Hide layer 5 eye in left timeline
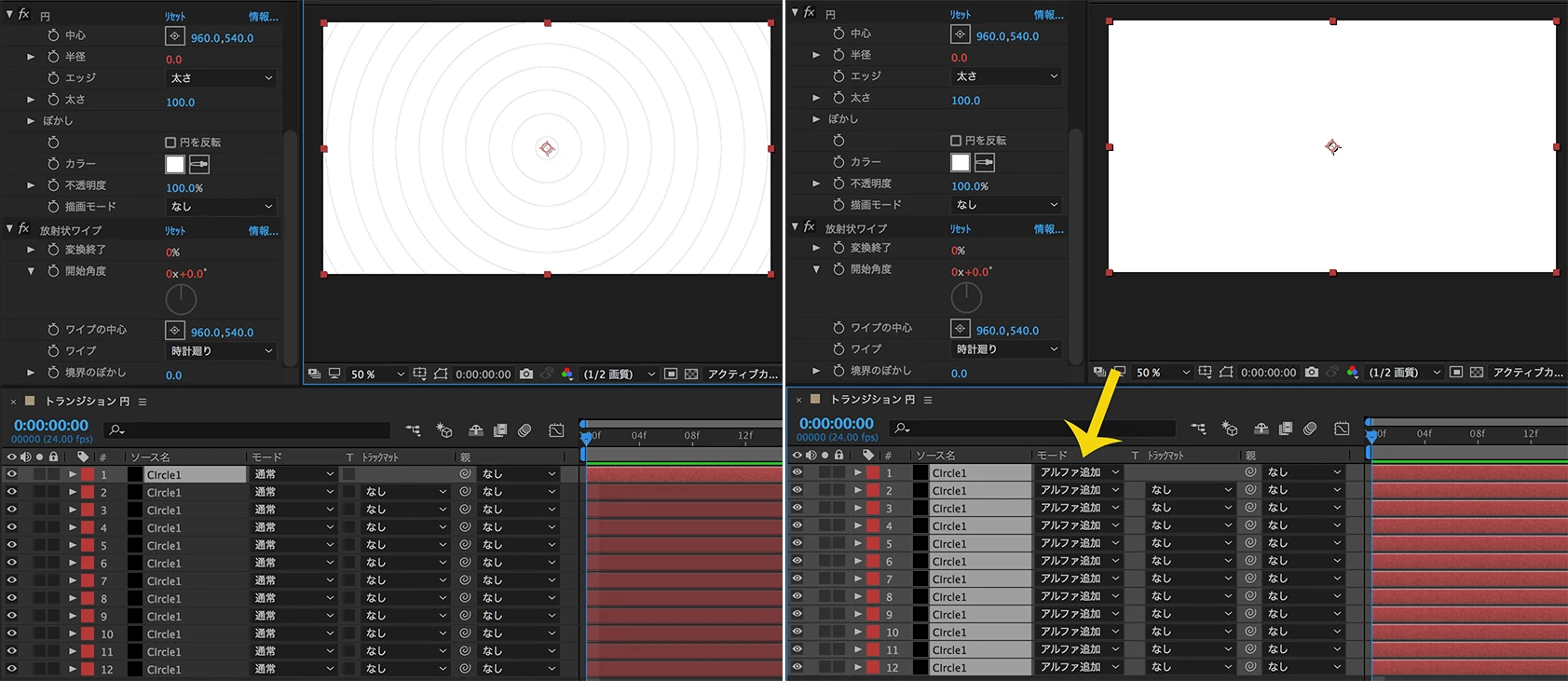This screenshot has height=681, width=1568. 12,546
